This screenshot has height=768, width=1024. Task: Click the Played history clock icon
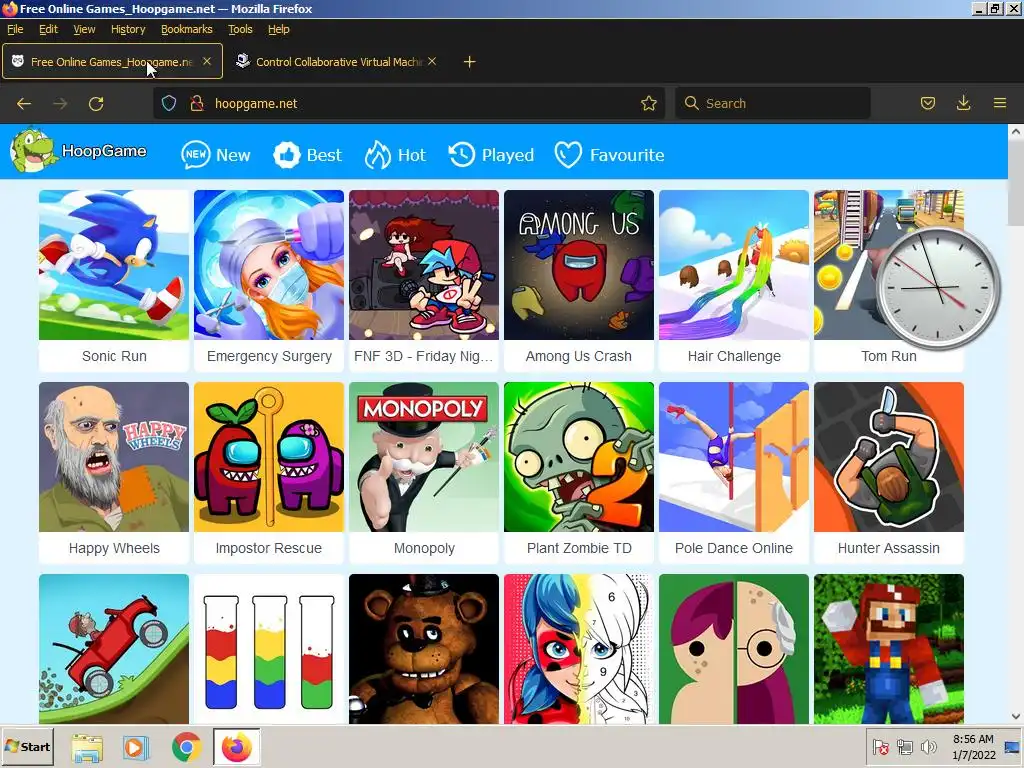[x=462, y=155]
